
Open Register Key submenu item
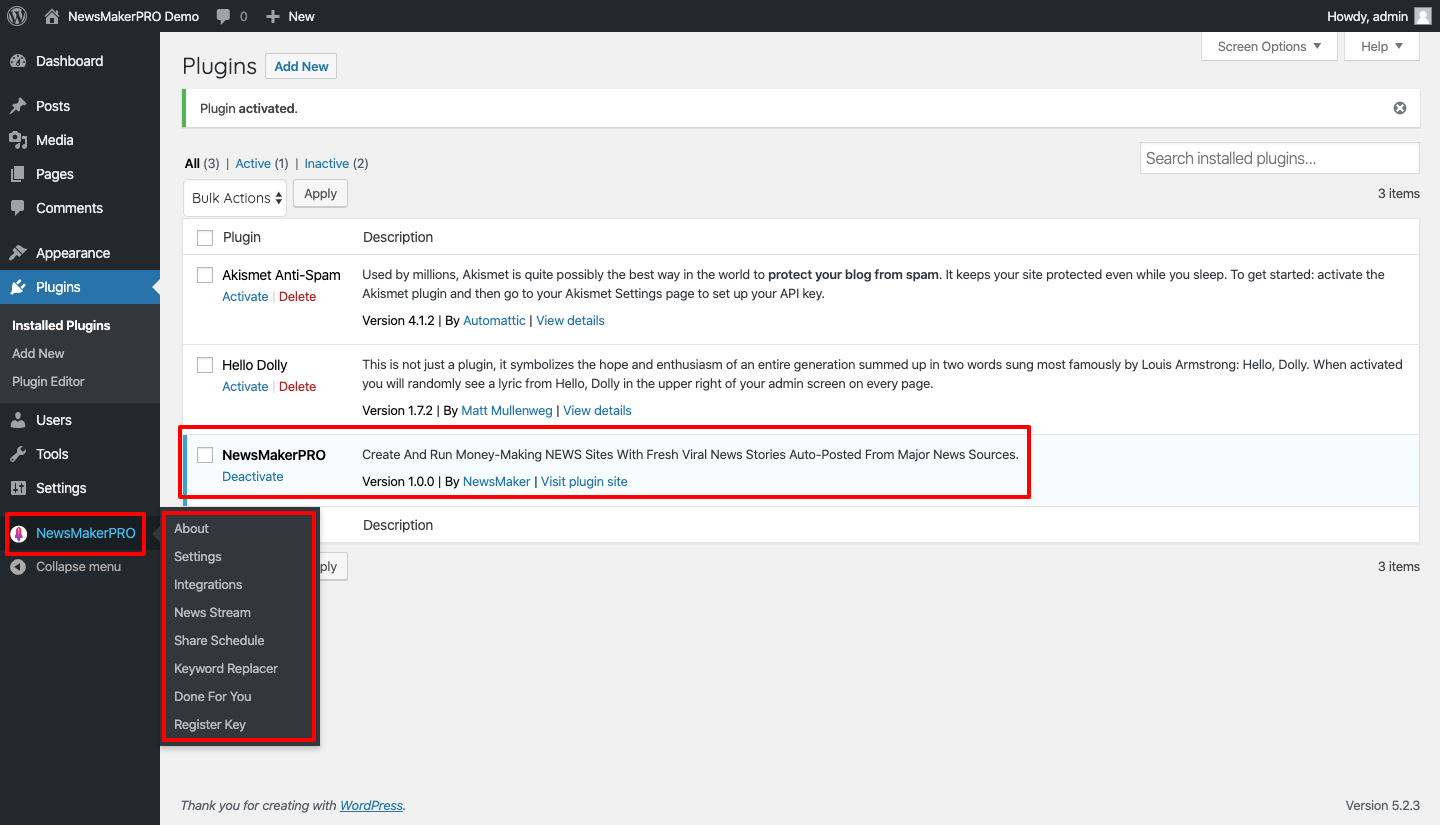[210, 724]
